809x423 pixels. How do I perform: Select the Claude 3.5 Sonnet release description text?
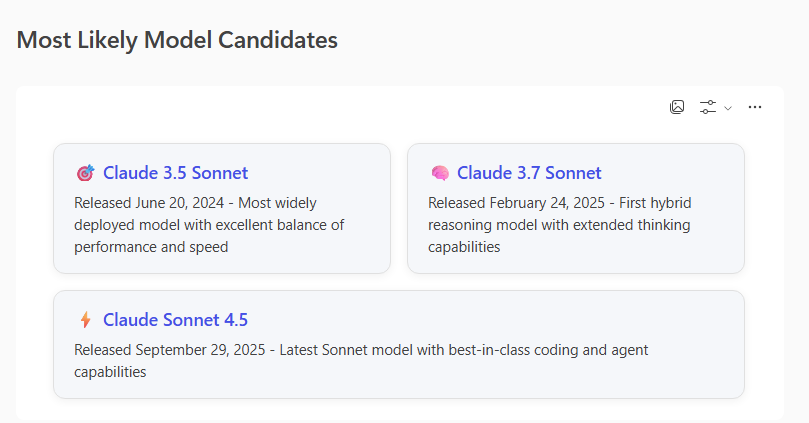point(208,225)
